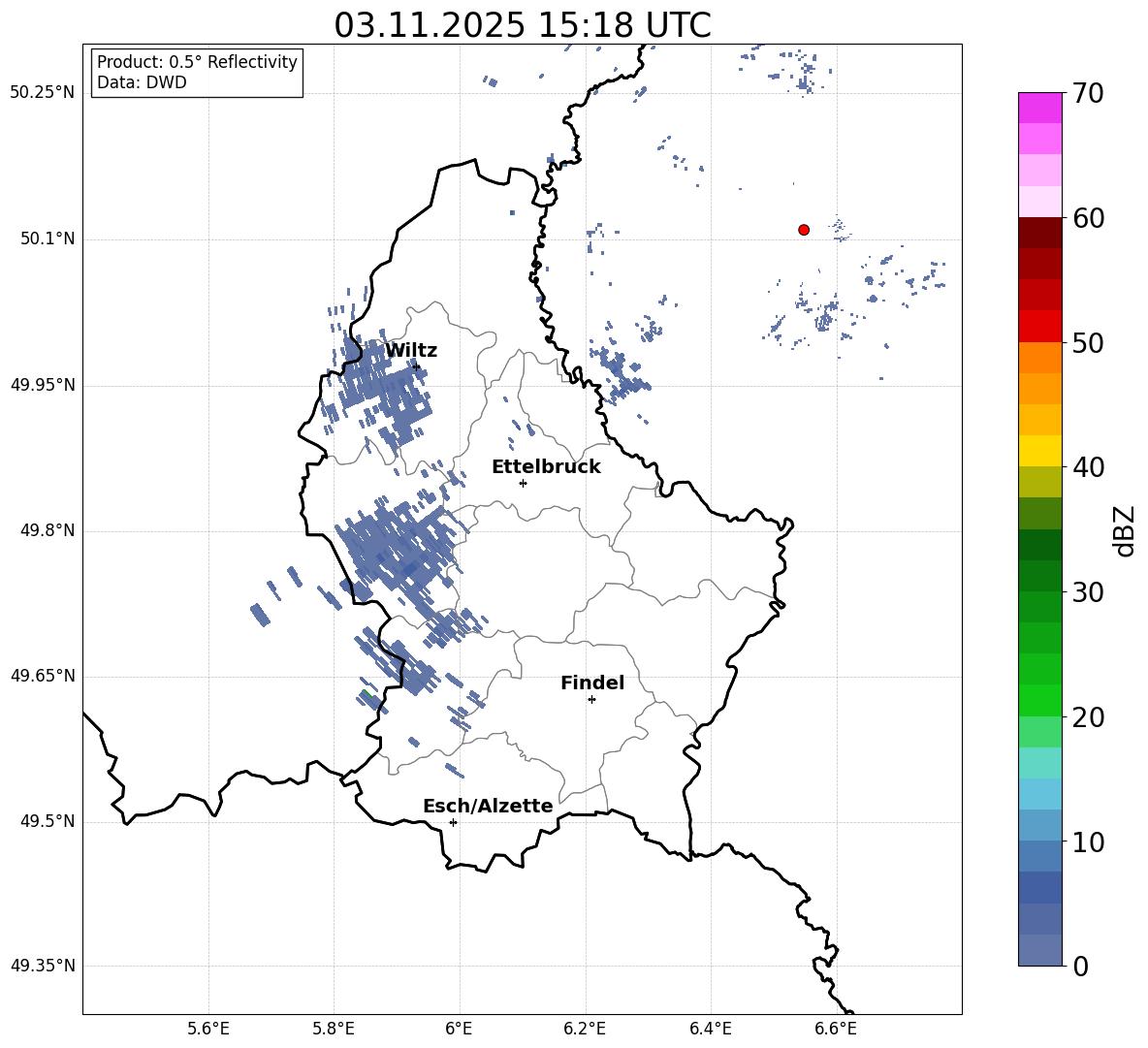Image resolution: width=1148 pixels, height=1048 pixels.
Task: Click the 50.1°N latitude label
Action: [47, 239]
